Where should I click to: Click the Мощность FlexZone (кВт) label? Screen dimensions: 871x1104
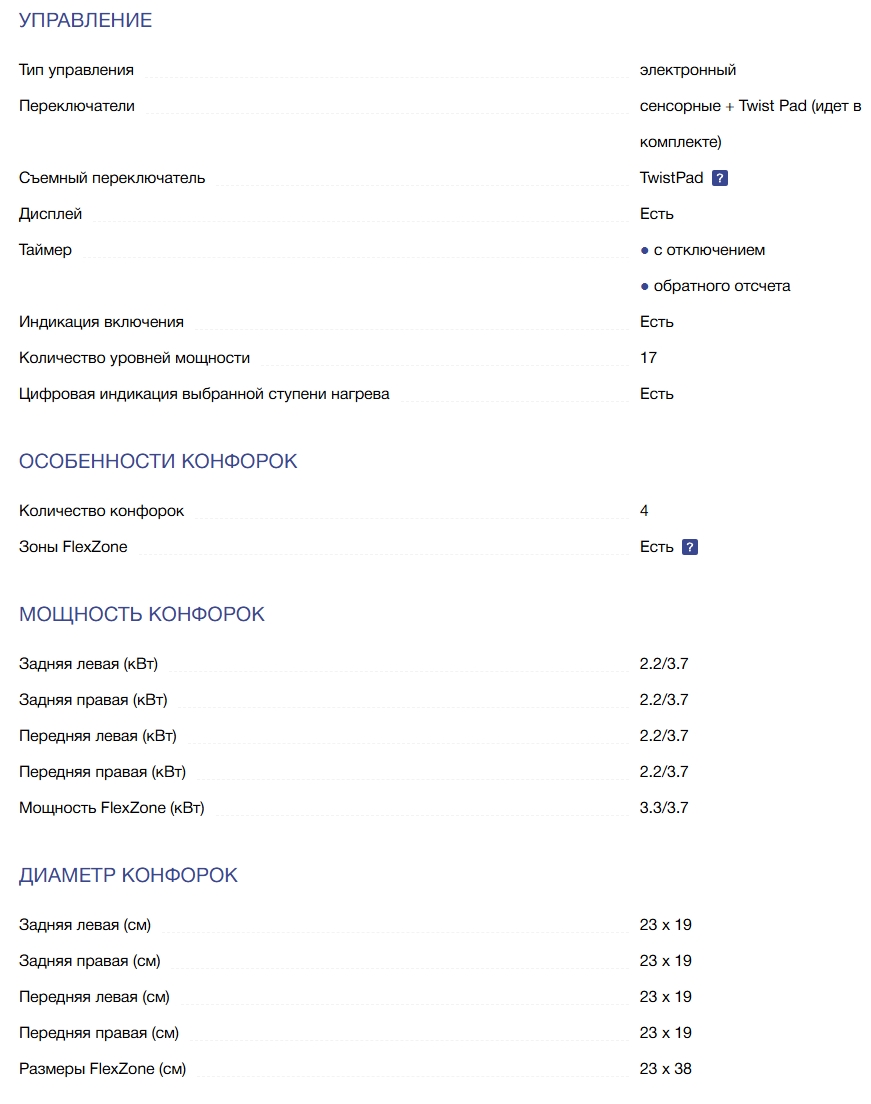111,808
